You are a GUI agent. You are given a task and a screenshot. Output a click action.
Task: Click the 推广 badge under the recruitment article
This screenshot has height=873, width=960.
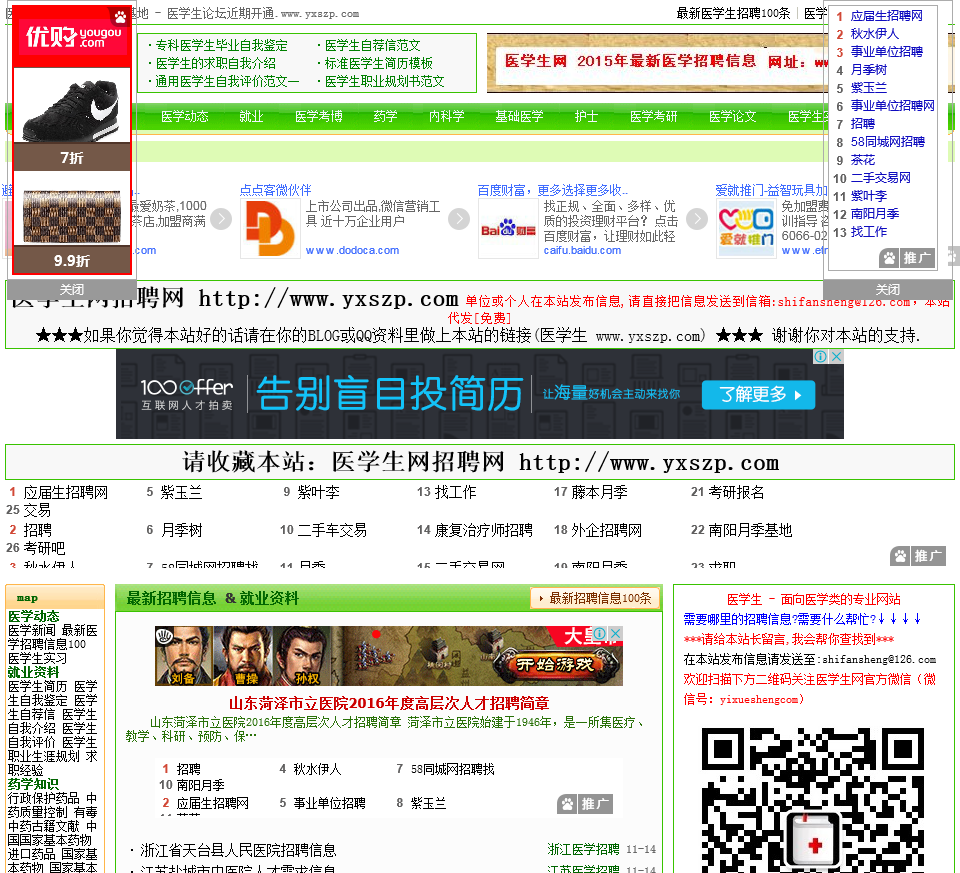click(x=585, y=804)
